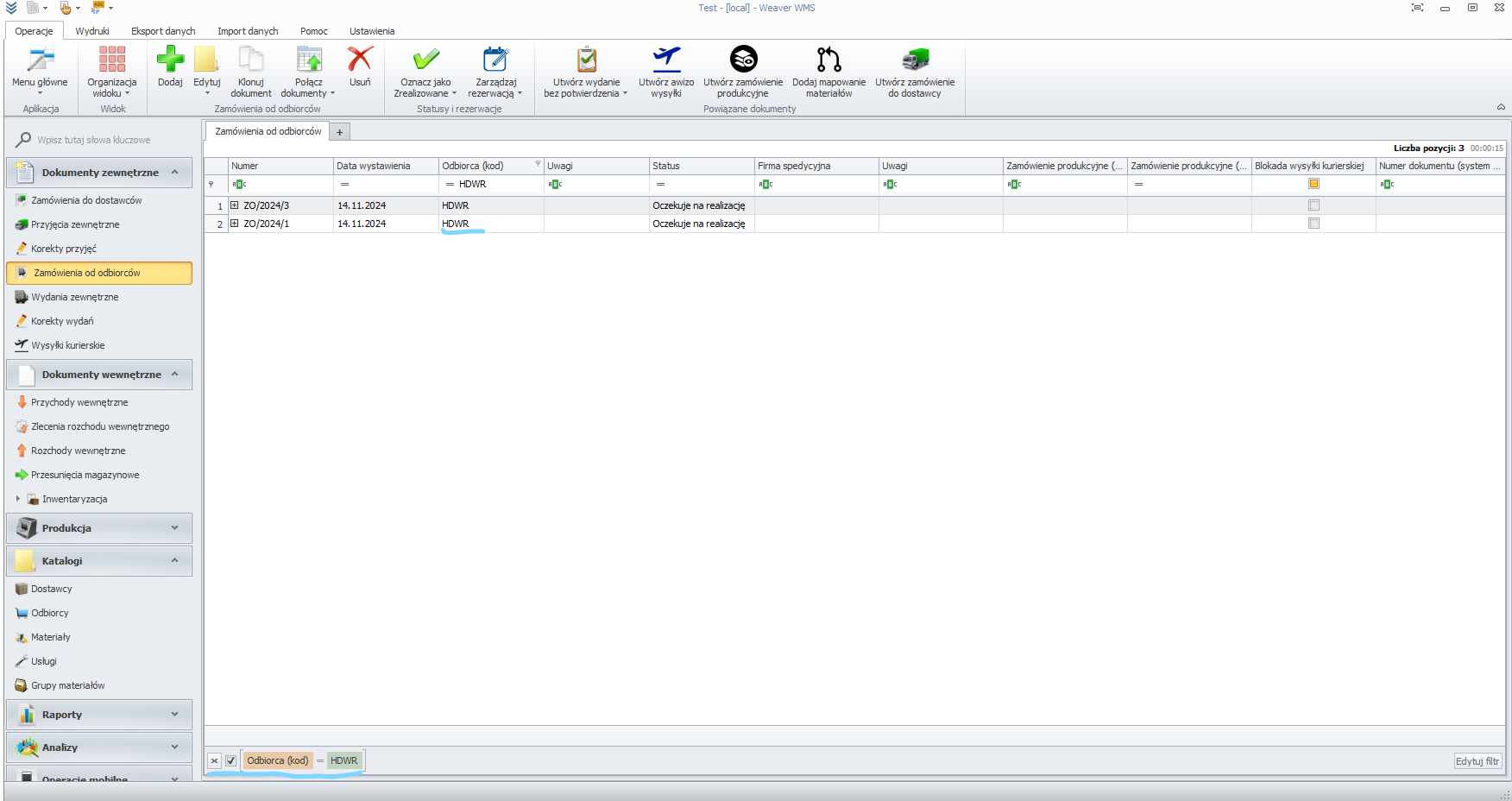
Task: Expand the Produkcja section
Action: point(175,527)
